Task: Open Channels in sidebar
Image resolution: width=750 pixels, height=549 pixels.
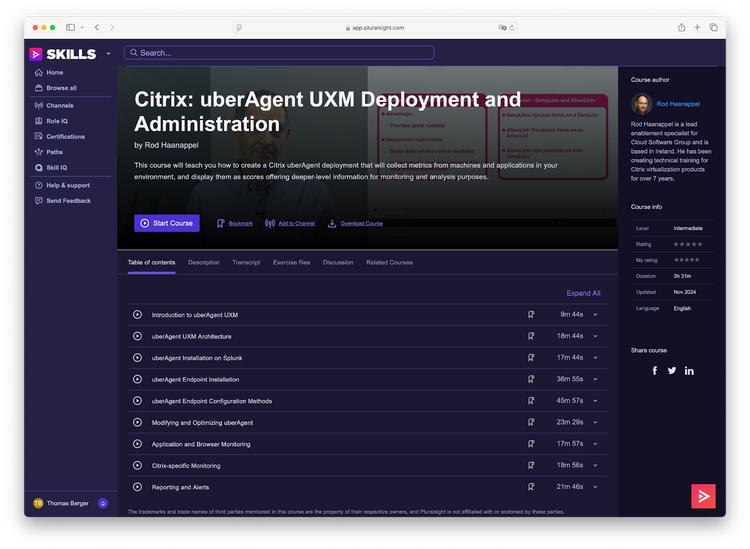Action: [54, 105]
